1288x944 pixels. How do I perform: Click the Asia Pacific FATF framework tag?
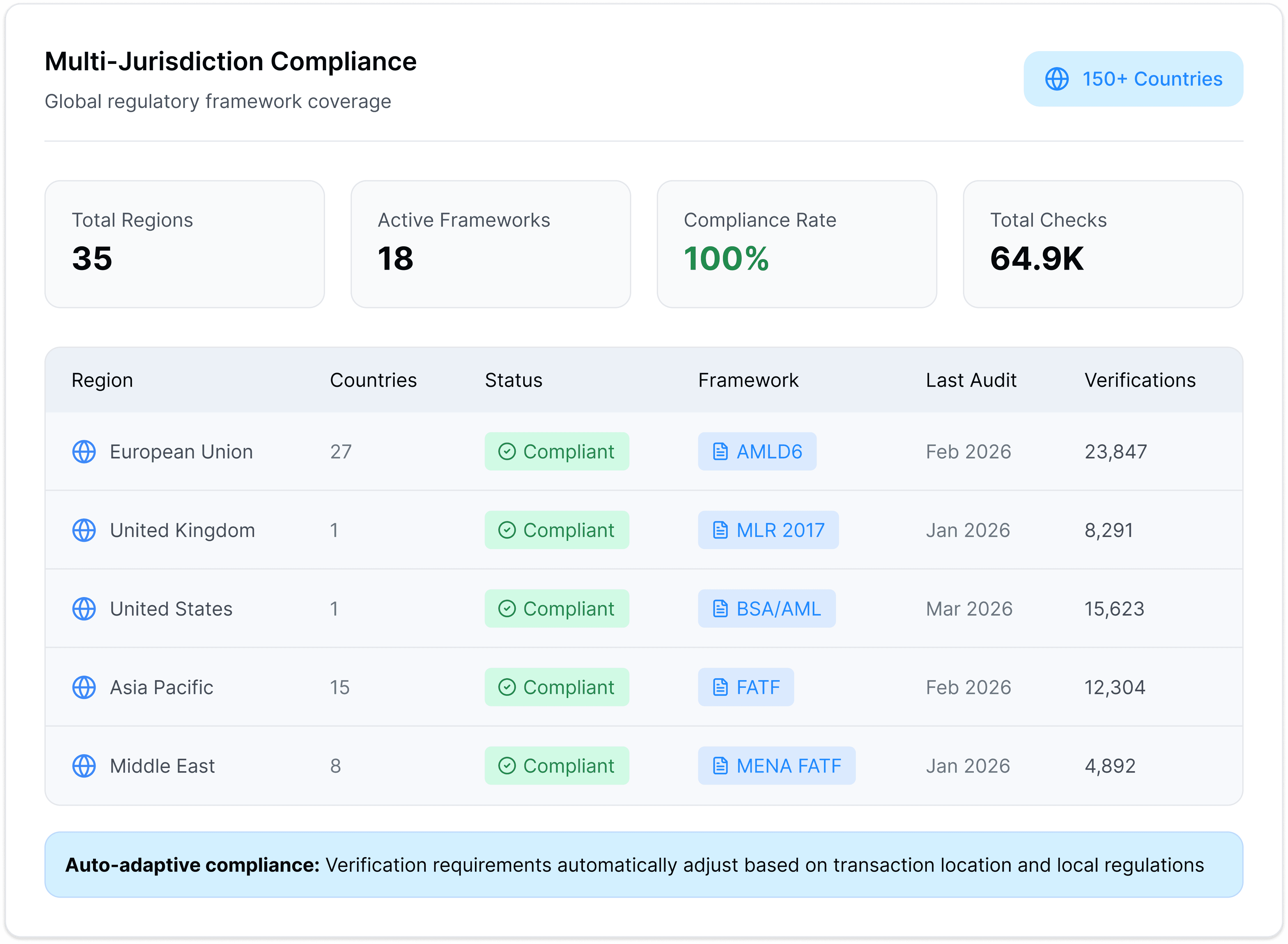745,687
